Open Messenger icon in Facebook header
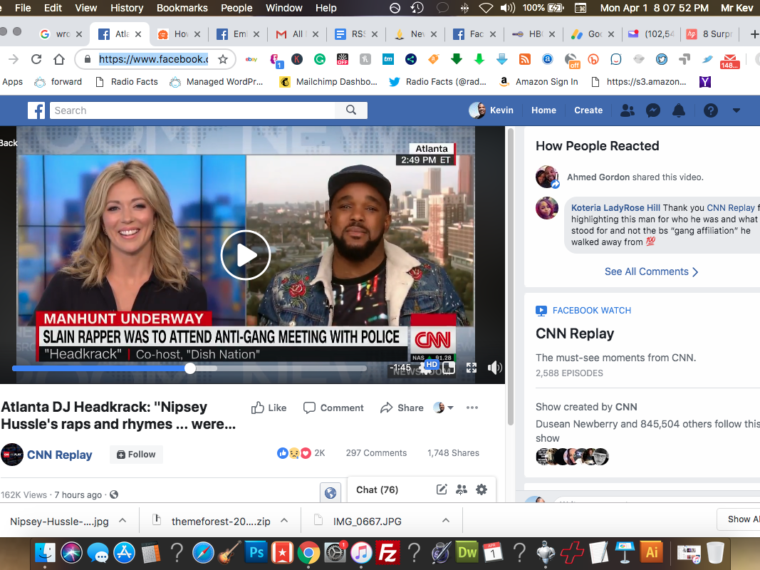The width and height of the screenshot is (760, 570). click(x=653, y=111)
